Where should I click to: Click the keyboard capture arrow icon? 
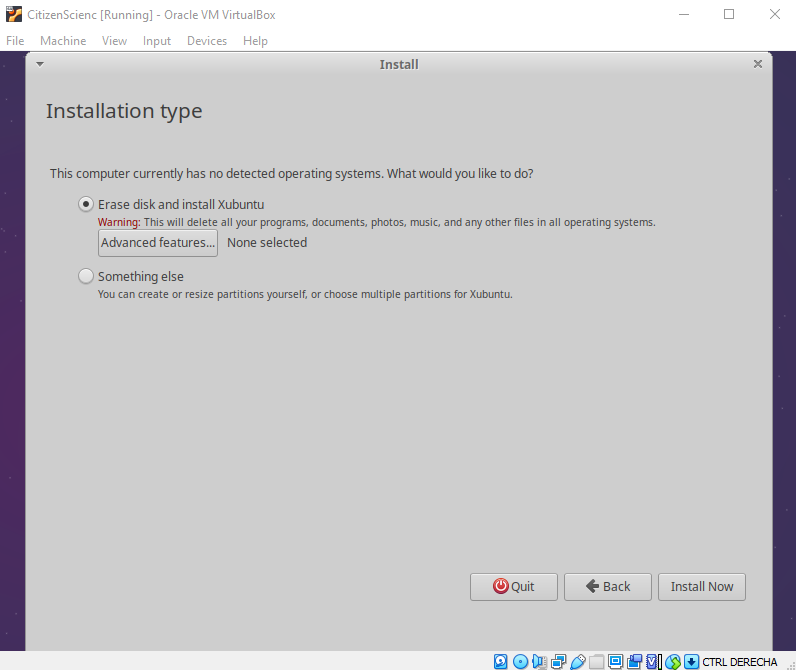pyautogui.click(x=691, y=661)
